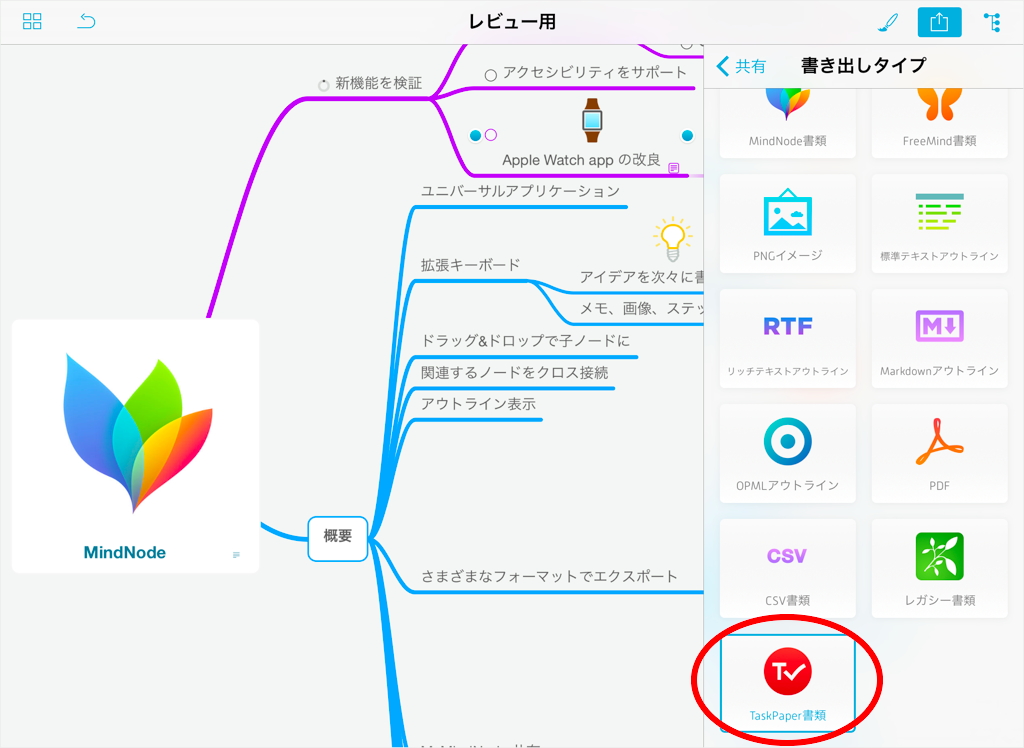Export as CSV書類
This screenshot has height=748, width=1024.
[x=788, y=568]
